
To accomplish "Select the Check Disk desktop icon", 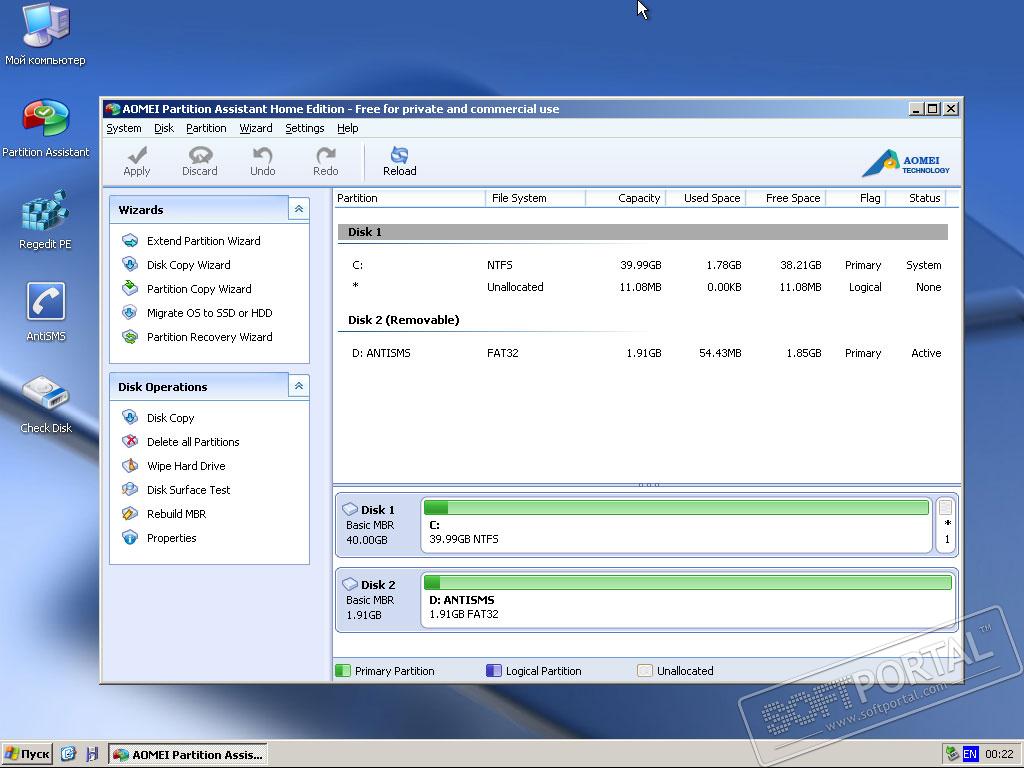I will coord(46,396).
